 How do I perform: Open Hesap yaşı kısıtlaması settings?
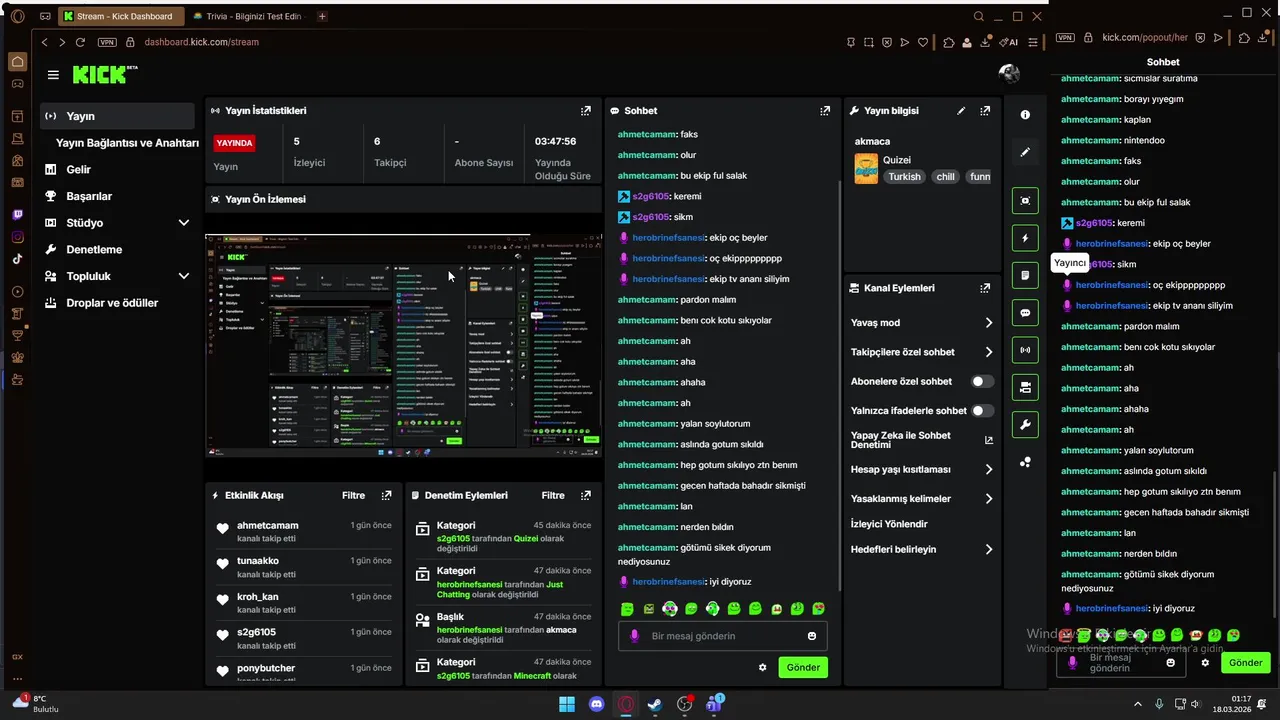pos(921,469)
